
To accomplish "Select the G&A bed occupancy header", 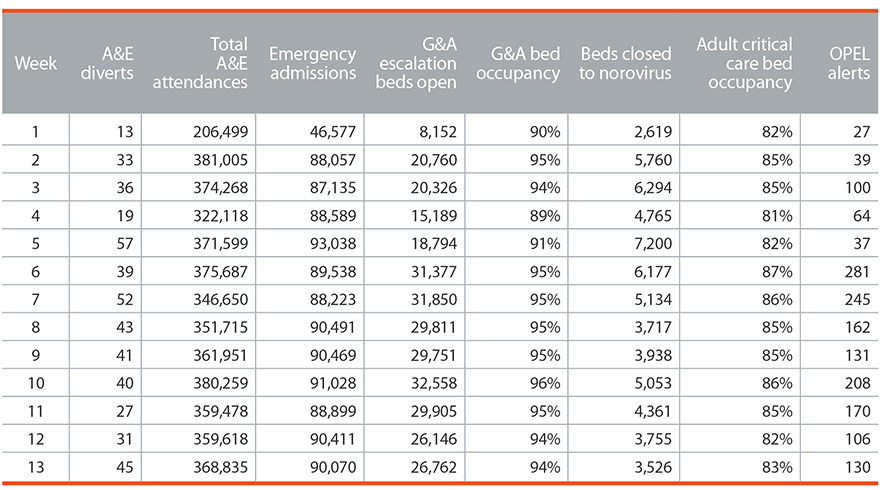I will (518, 63).
